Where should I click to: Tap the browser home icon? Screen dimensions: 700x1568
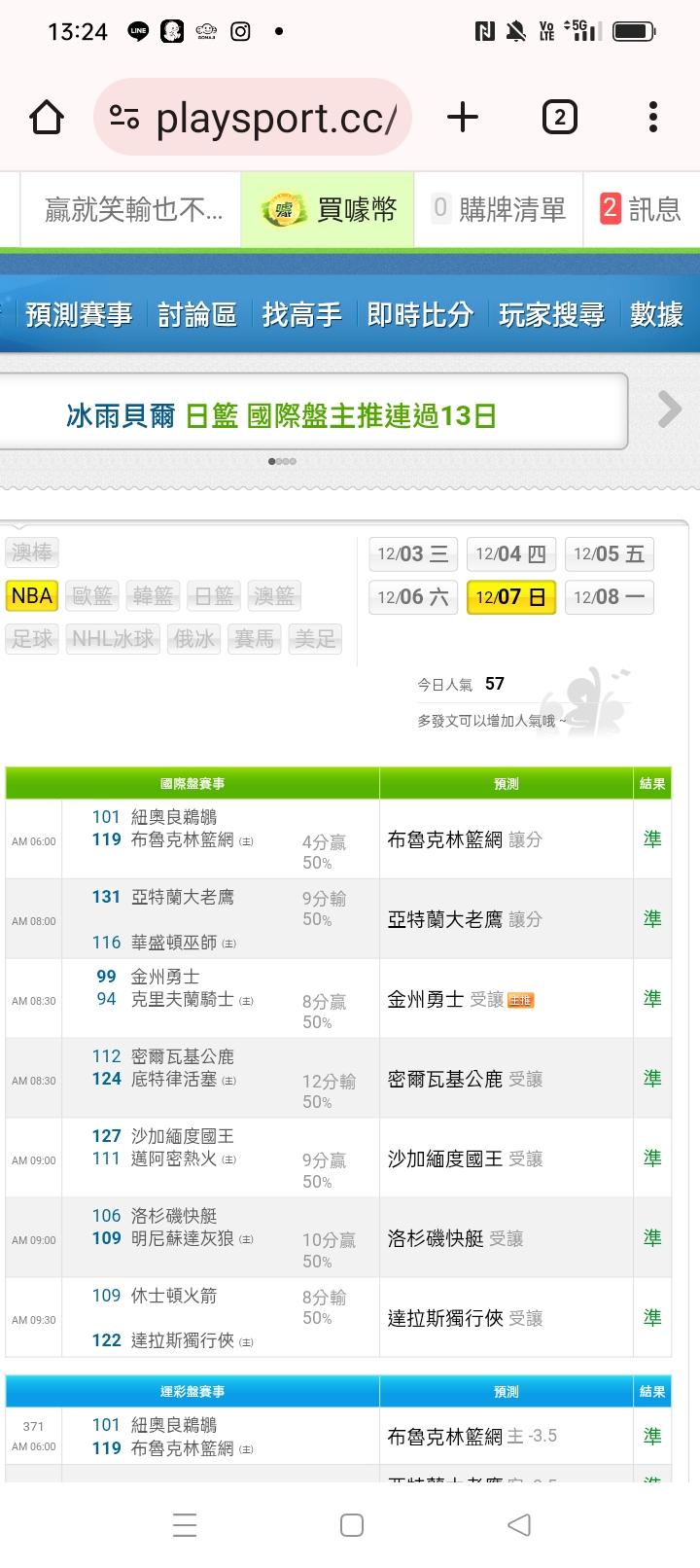pos(47,118)
